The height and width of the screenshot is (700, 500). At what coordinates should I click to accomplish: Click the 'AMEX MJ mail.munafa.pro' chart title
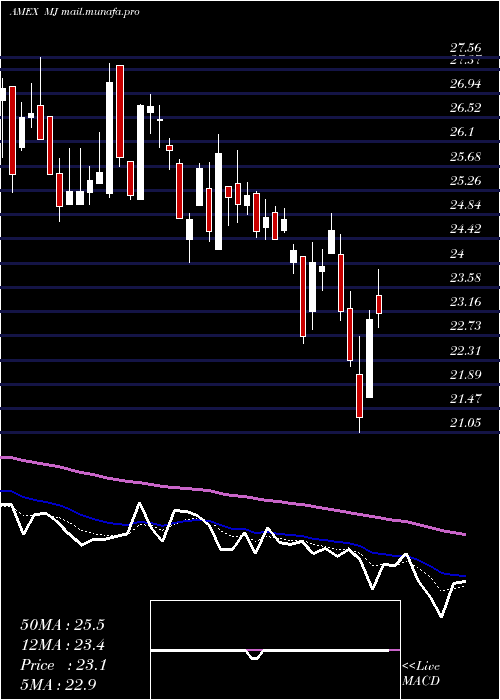(74, 12)
